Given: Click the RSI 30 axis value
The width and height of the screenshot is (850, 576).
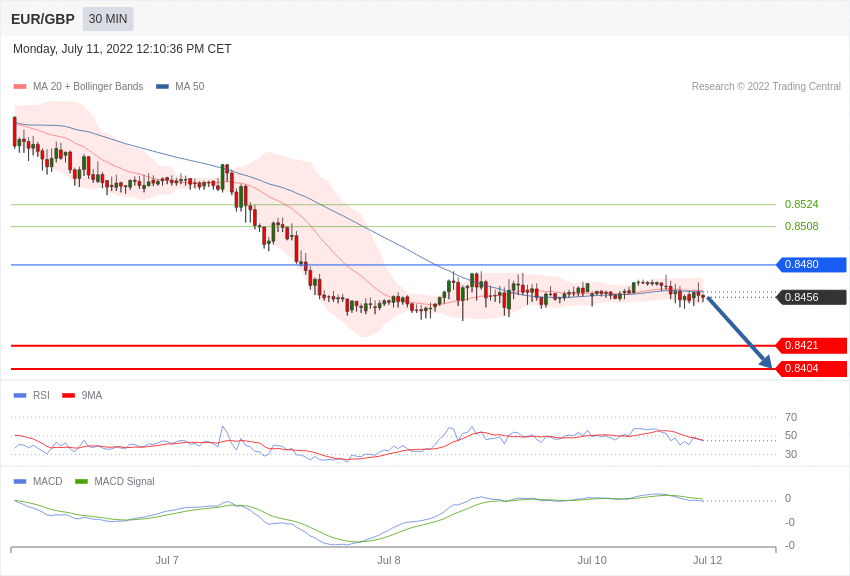Looking at the screenshot, I should (x=791, y=454).
